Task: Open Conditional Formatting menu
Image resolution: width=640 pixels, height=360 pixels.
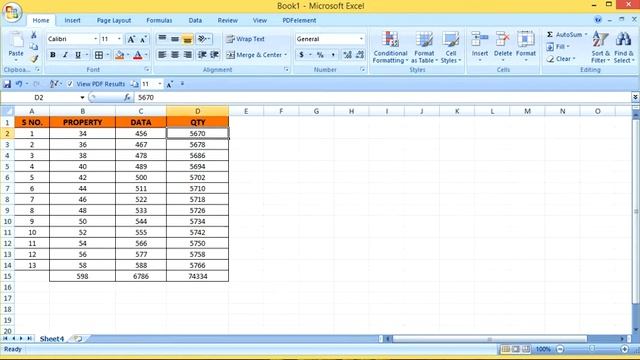Action: click(x=390, y=47)
